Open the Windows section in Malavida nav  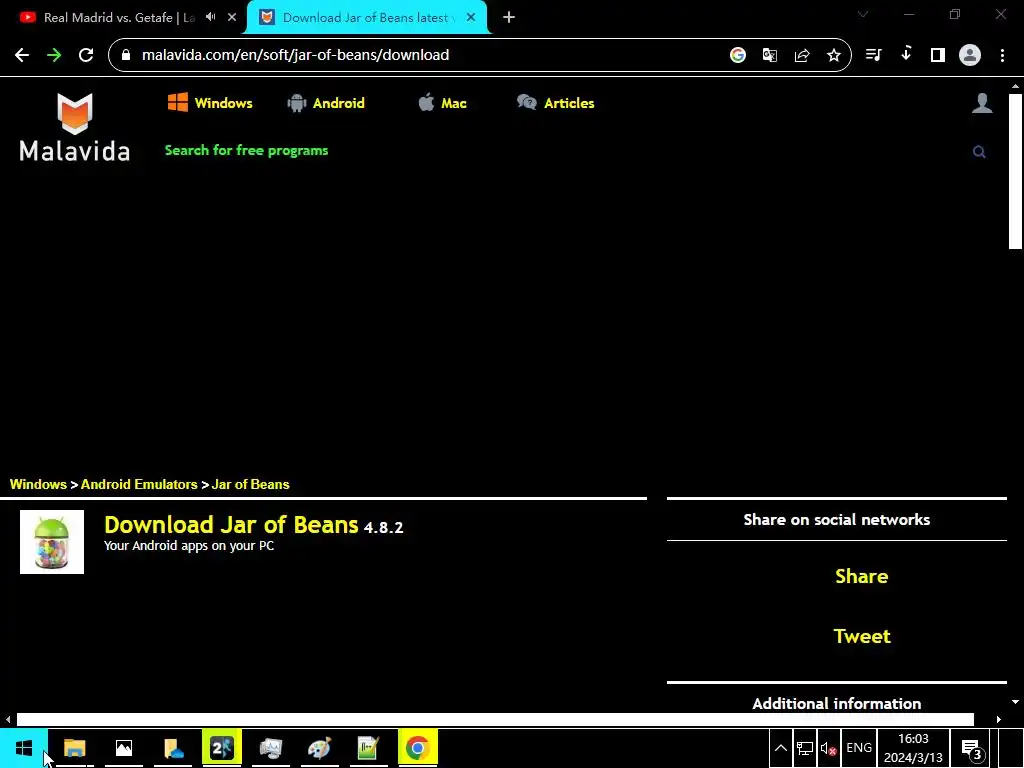210,103
